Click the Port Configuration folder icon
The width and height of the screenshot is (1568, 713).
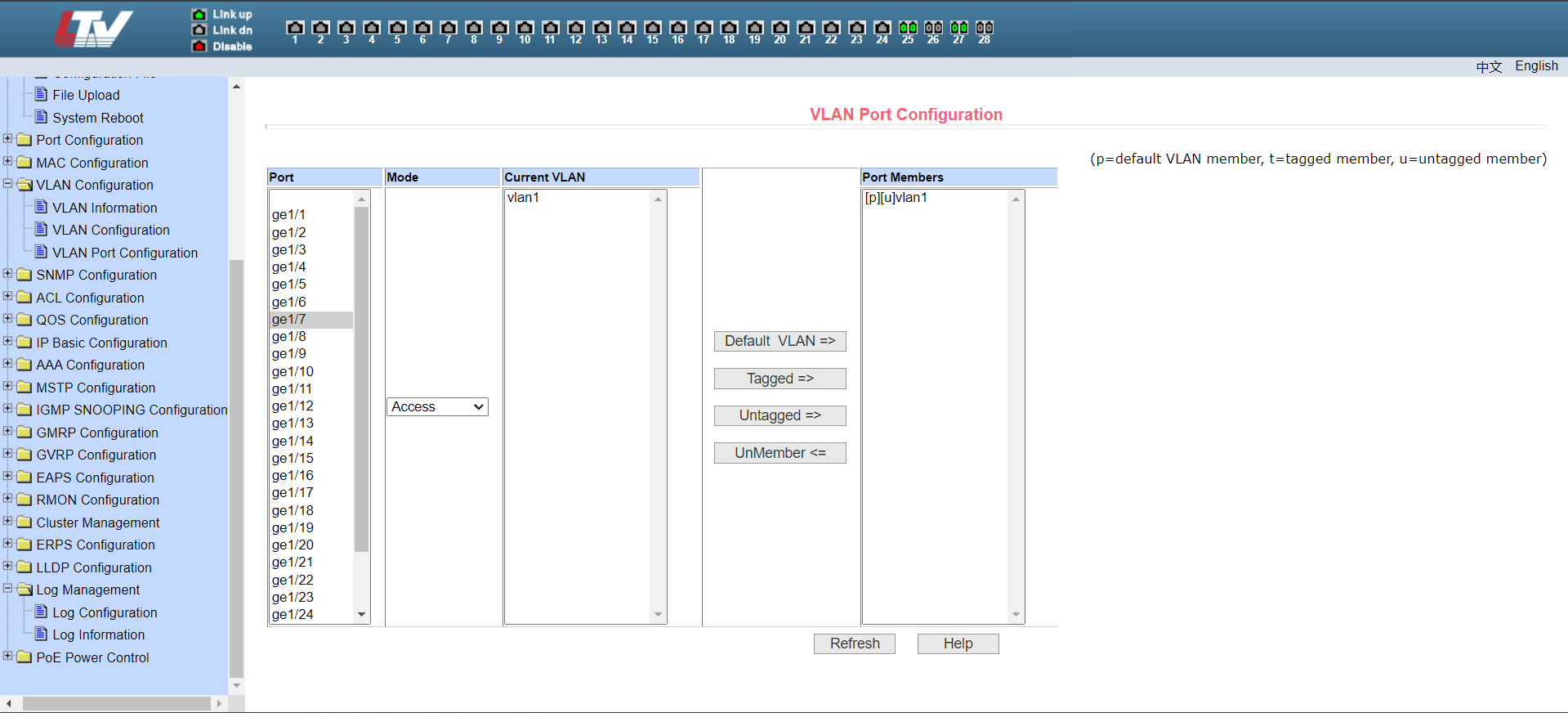(25, 140)
